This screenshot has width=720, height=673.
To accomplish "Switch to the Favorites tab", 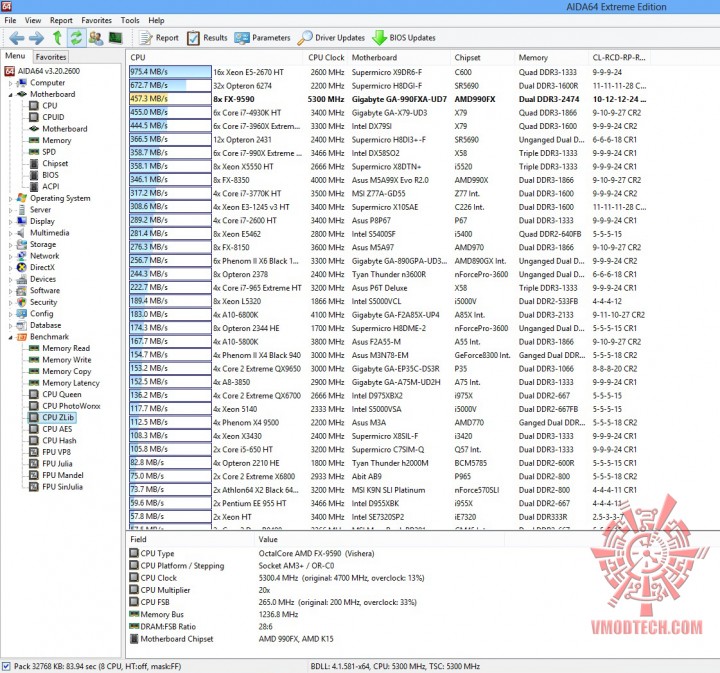I will click(51, 57).
